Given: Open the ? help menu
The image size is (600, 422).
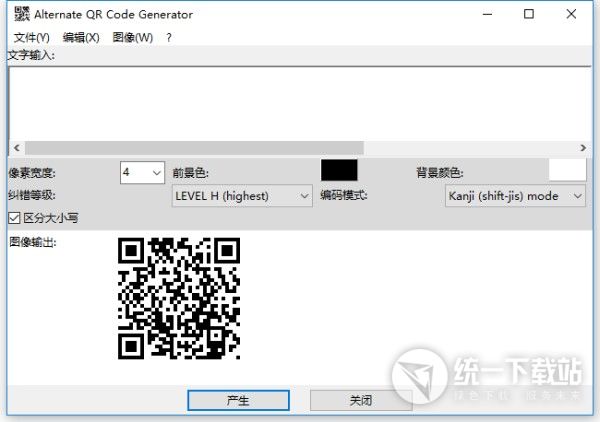Looking at the screenshot, I should (x=169, y=37).
